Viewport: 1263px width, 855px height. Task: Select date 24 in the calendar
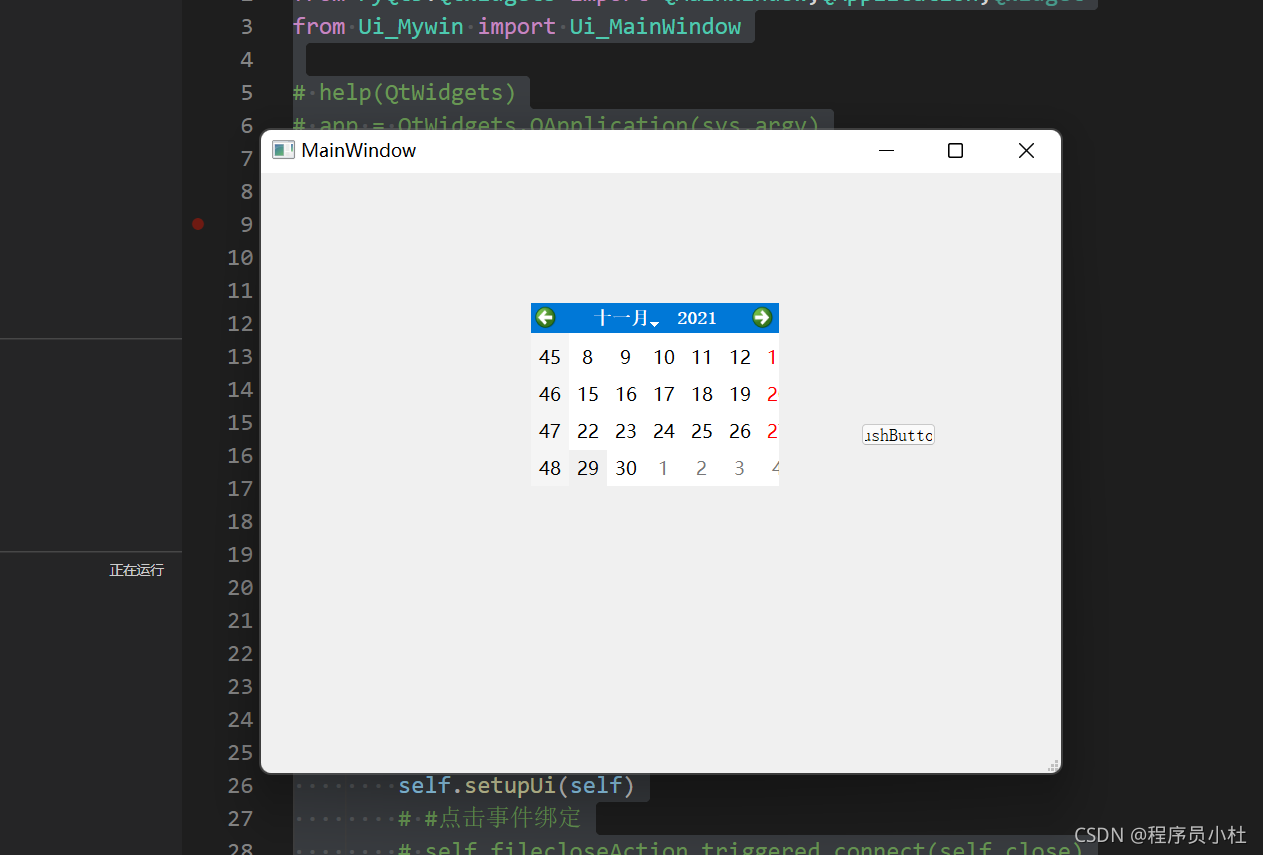664,431
